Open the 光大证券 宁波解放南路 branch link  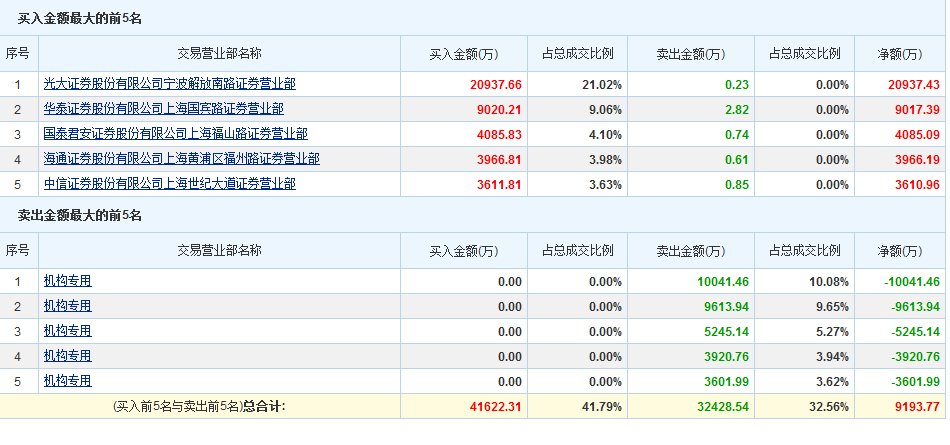[169, 84]
